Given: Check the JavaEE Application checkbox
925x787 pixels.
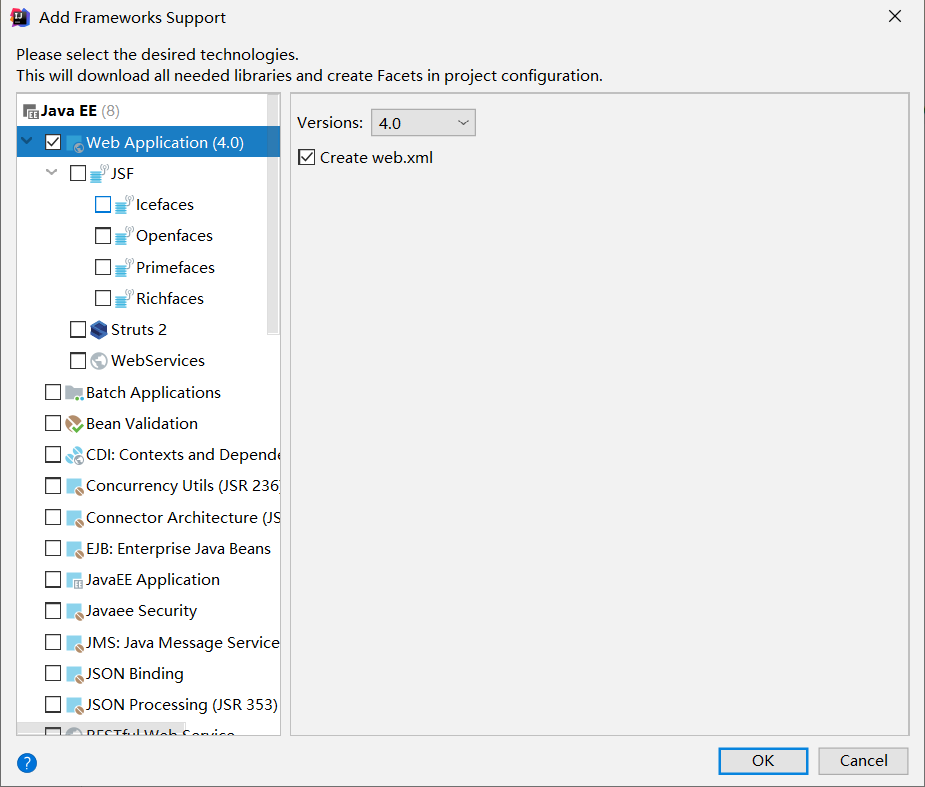Looking at the screenshot, I should click(53, 579).
